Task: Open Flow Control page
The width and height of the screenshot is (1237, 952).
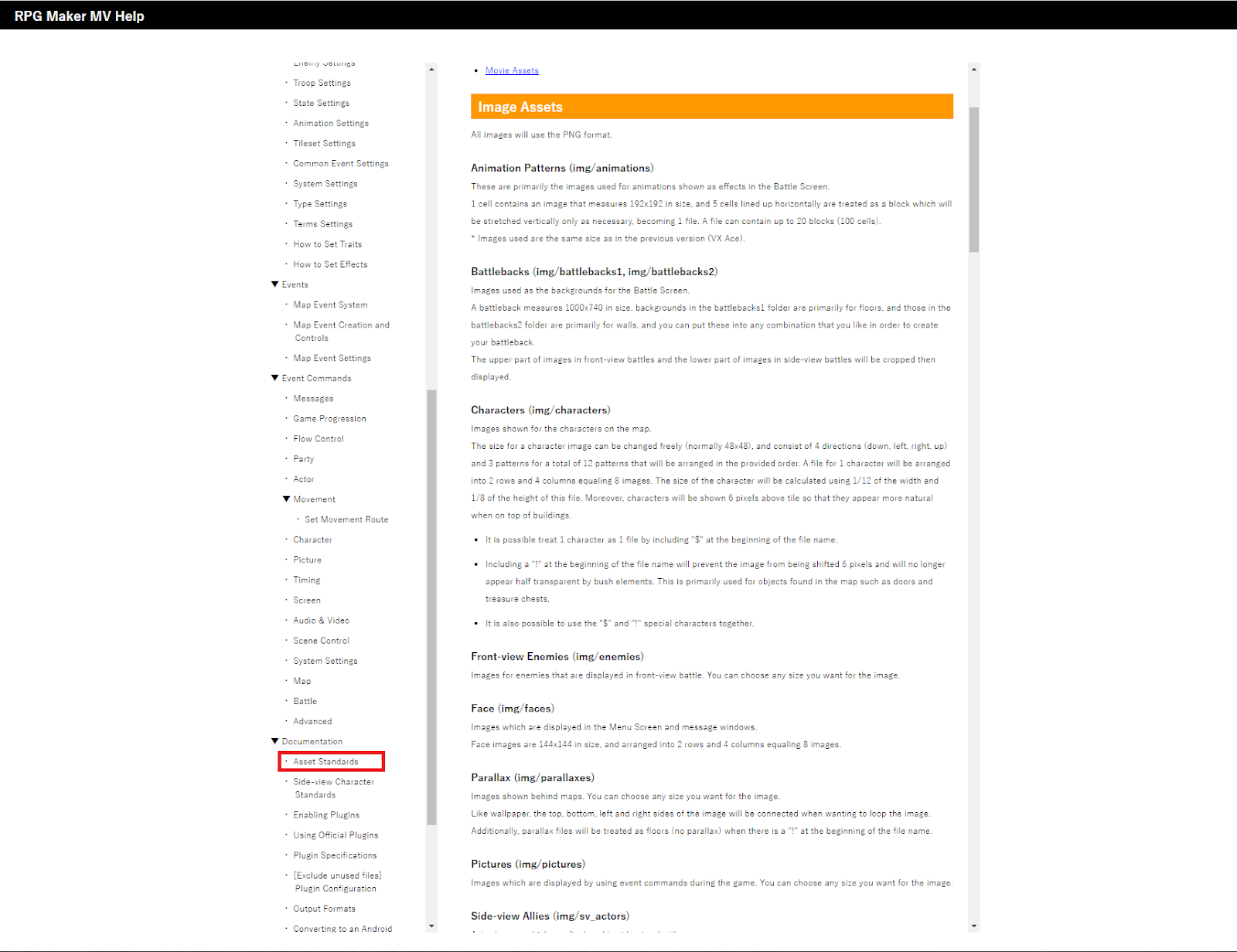Action: coord(319,438)
